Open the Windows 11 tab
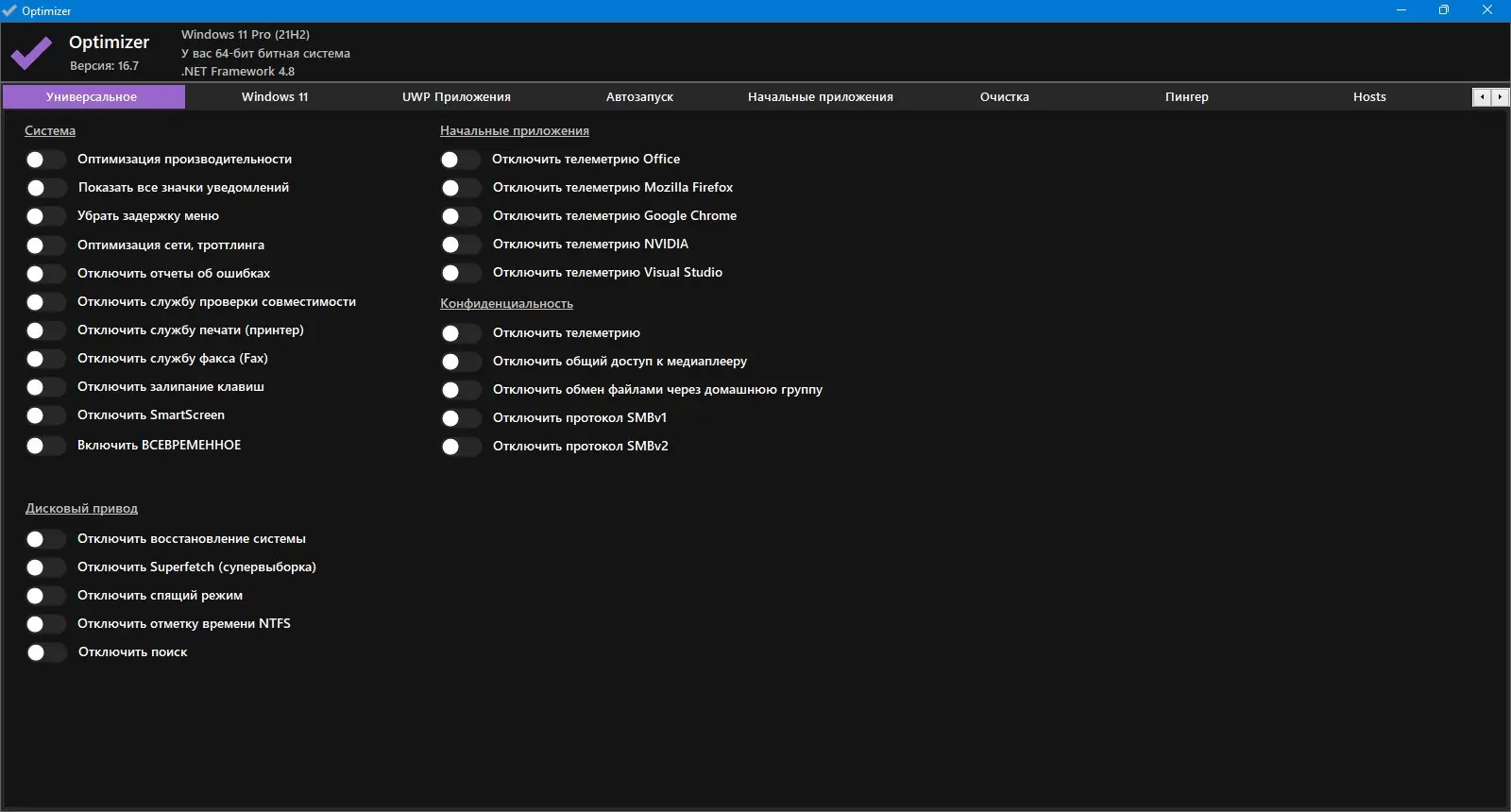Image resolution: width=1511 pixels, height=812 pixels. coord(275,96)
